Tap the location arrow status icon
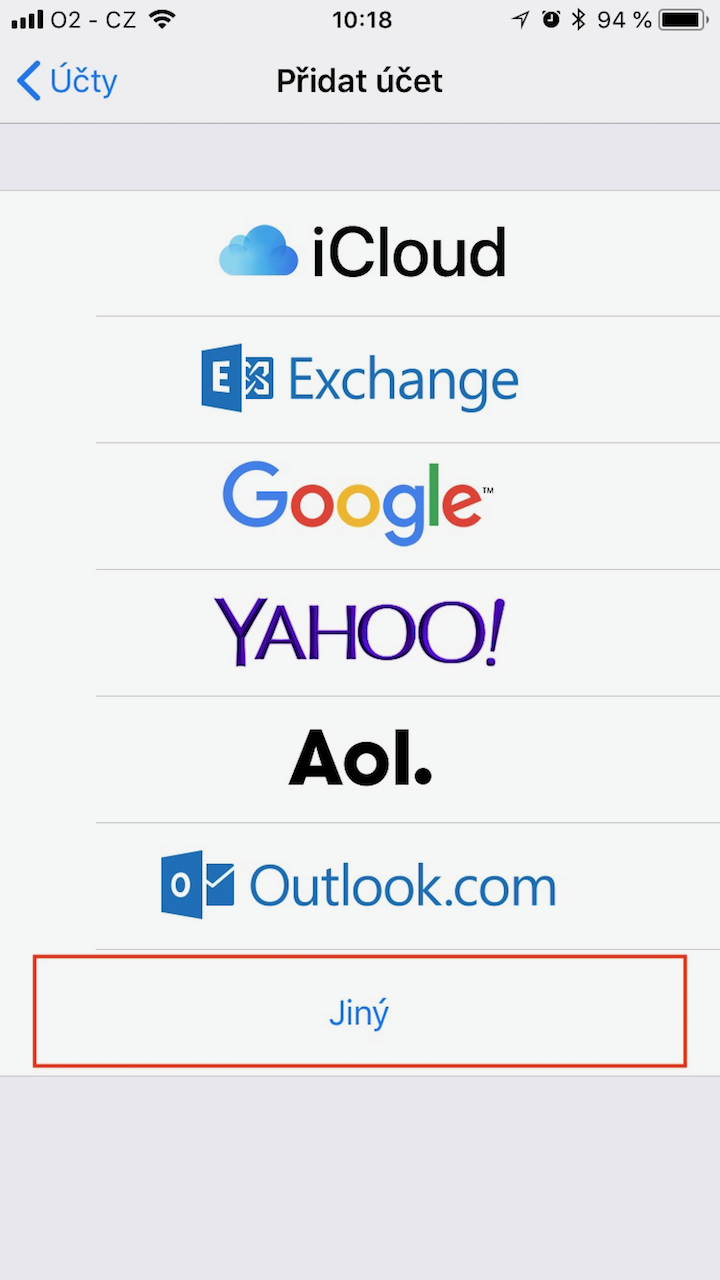The height and width of the screenshot is (1280, 720). coord(521,19)
